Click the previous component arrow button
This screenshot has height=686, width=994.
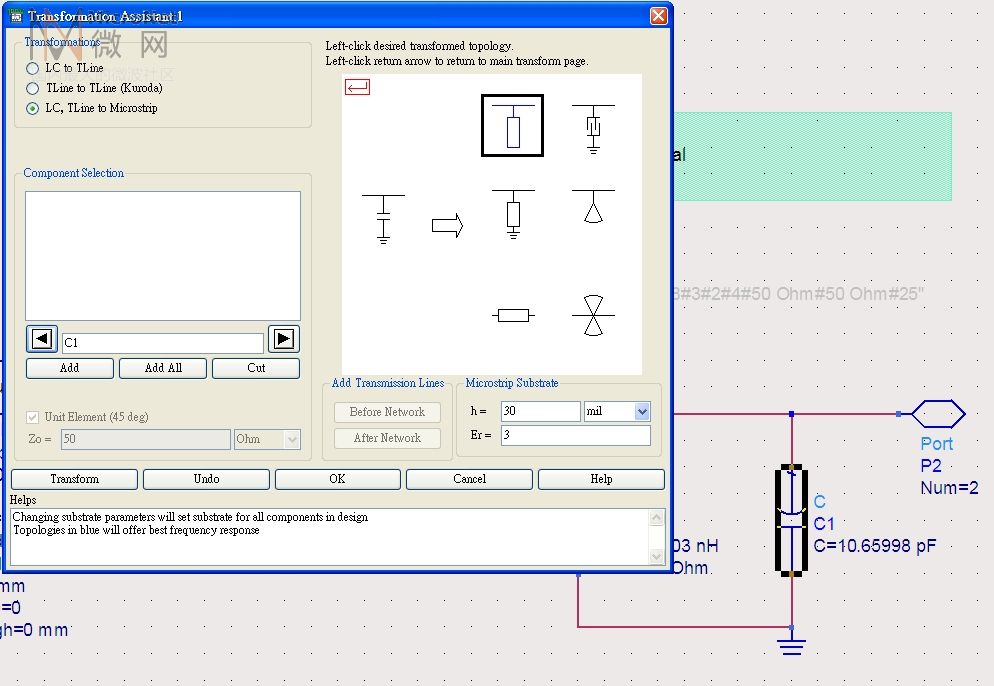tap(42, 339)
